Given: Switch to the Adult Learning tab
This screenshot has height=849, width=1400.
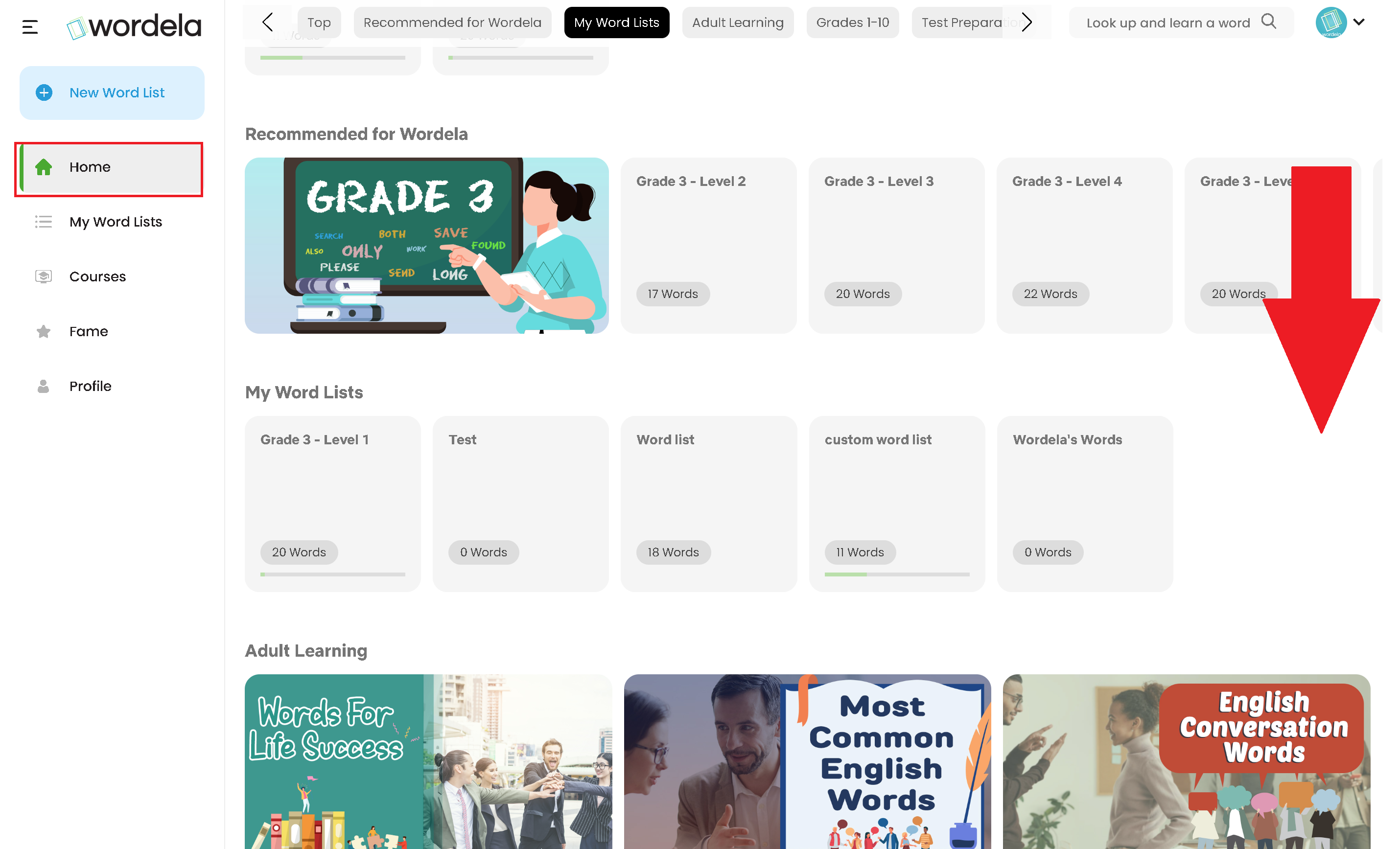Looking at the screenshot, I should coord(738,22).
